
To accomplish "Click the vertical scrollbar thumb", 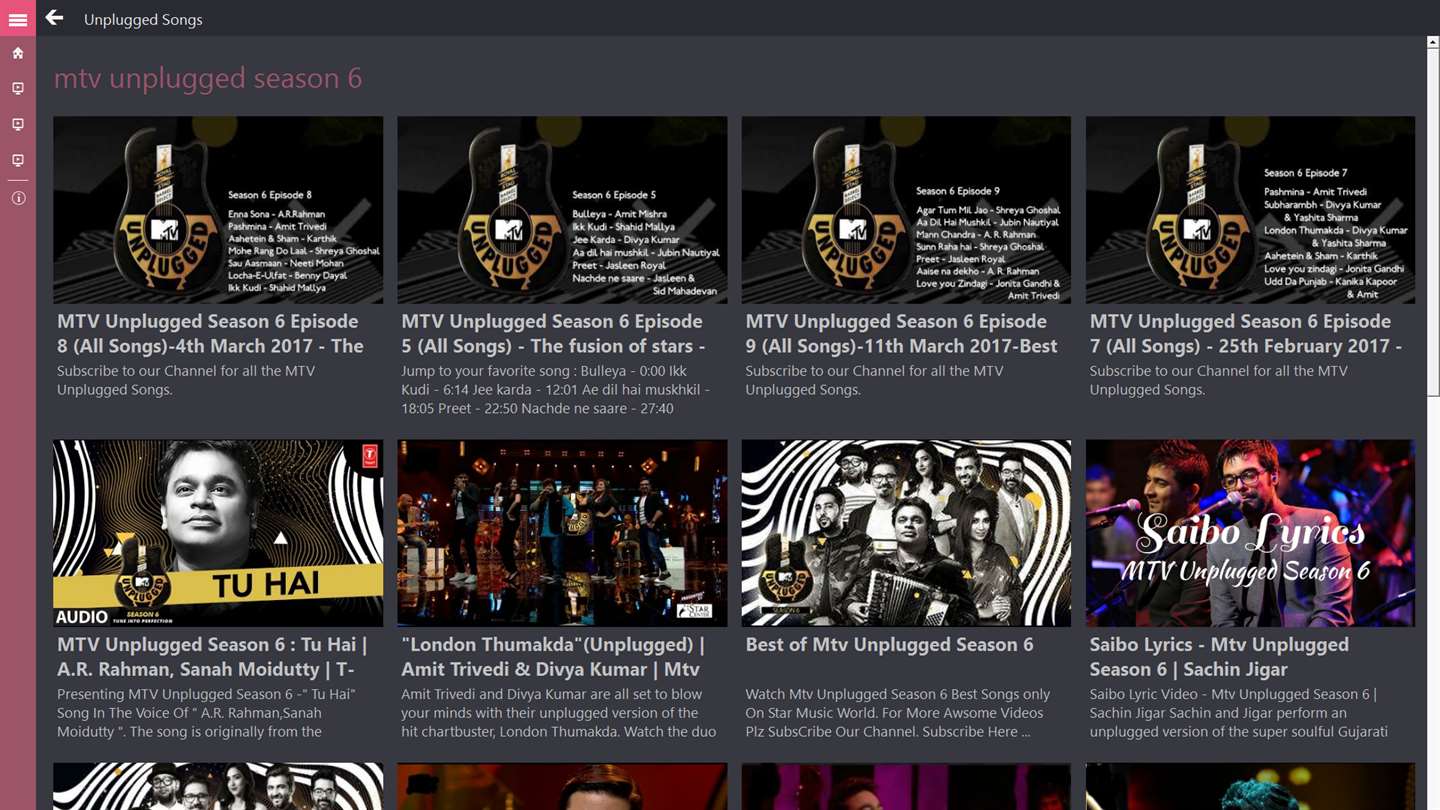I will [1433, 222].
